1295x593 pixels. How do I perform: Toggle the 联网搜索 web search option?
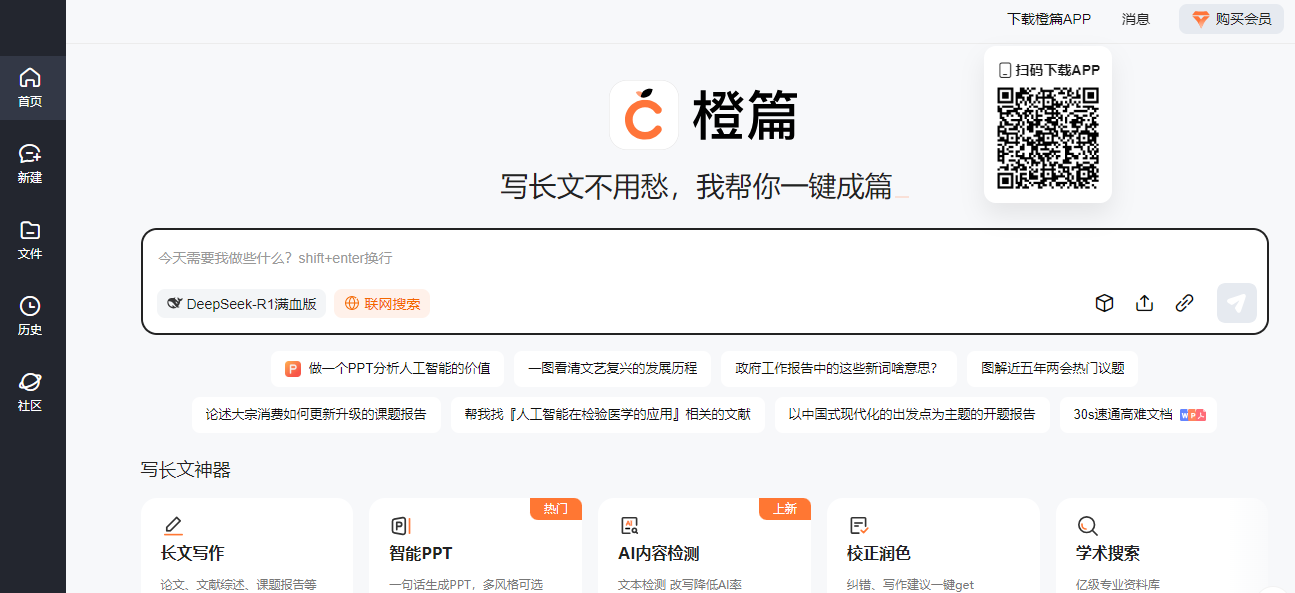pos(382,304)
